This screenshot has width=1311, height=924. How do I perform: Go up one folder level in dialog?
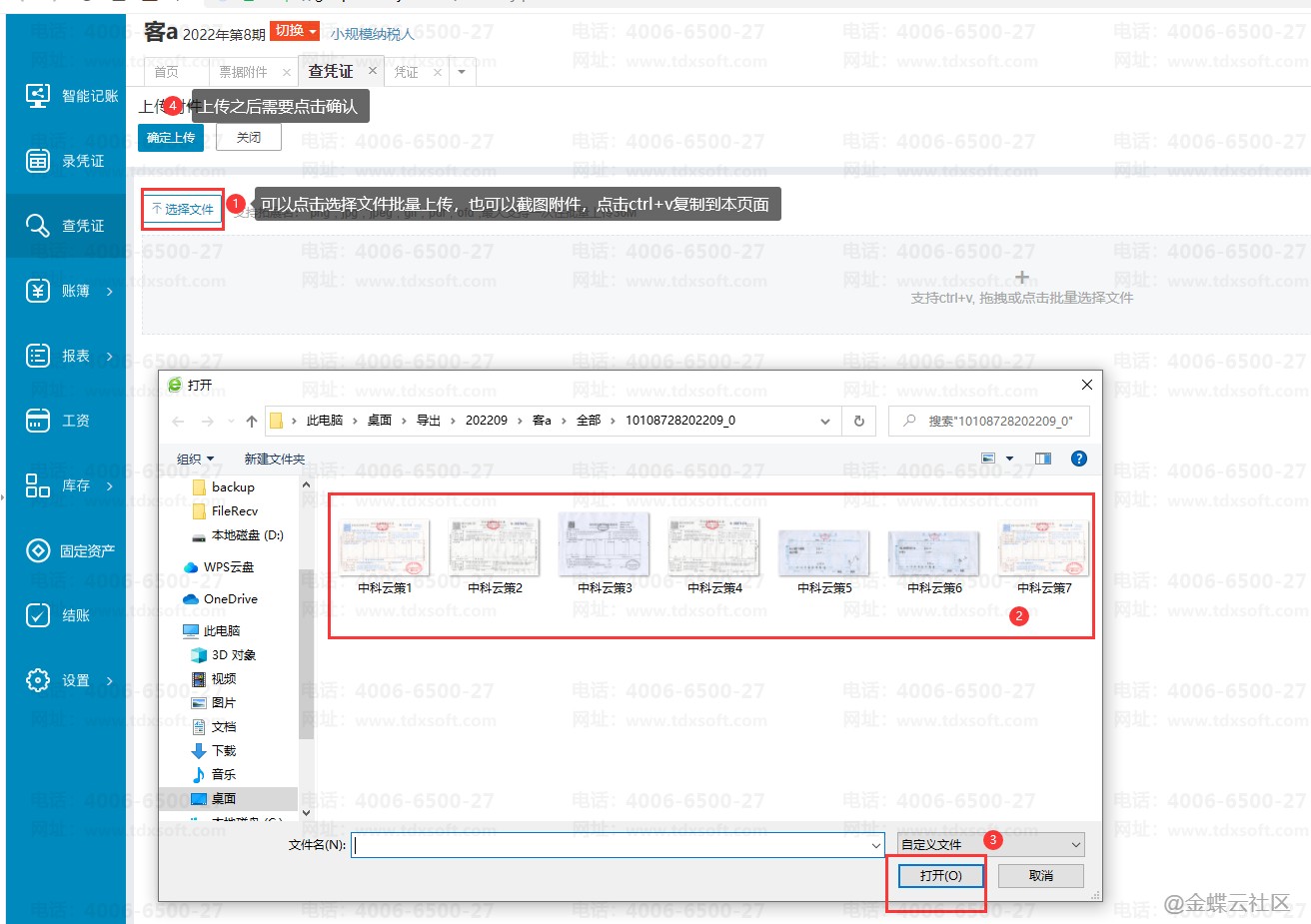coord(251,422)
